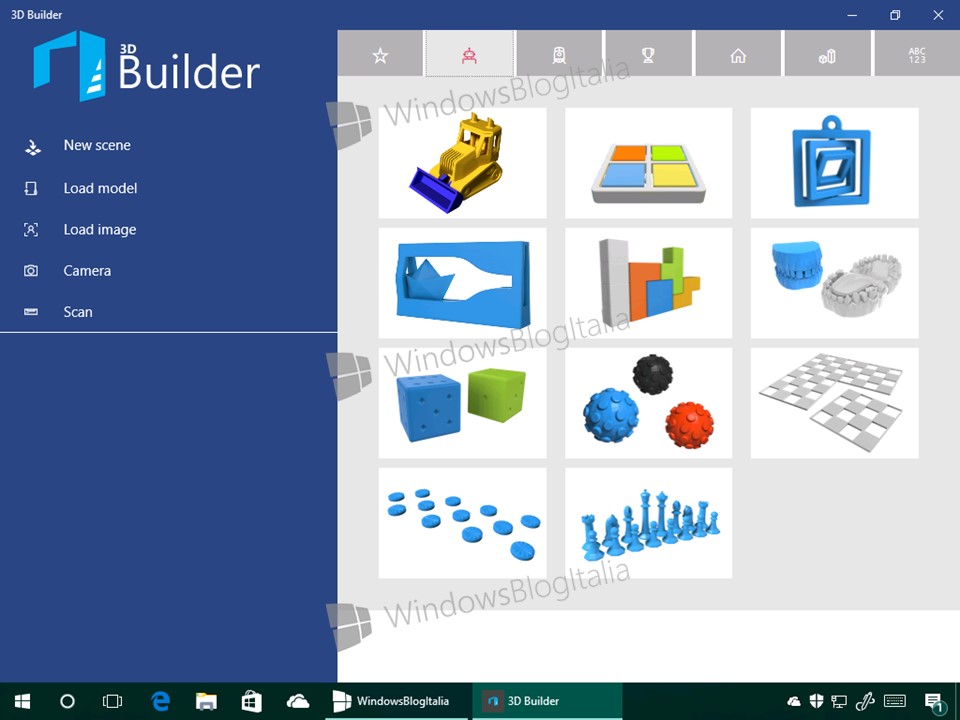Open Windows Ink pen tray icon
This screenshot has width=960, height=720.
point(864,701)
